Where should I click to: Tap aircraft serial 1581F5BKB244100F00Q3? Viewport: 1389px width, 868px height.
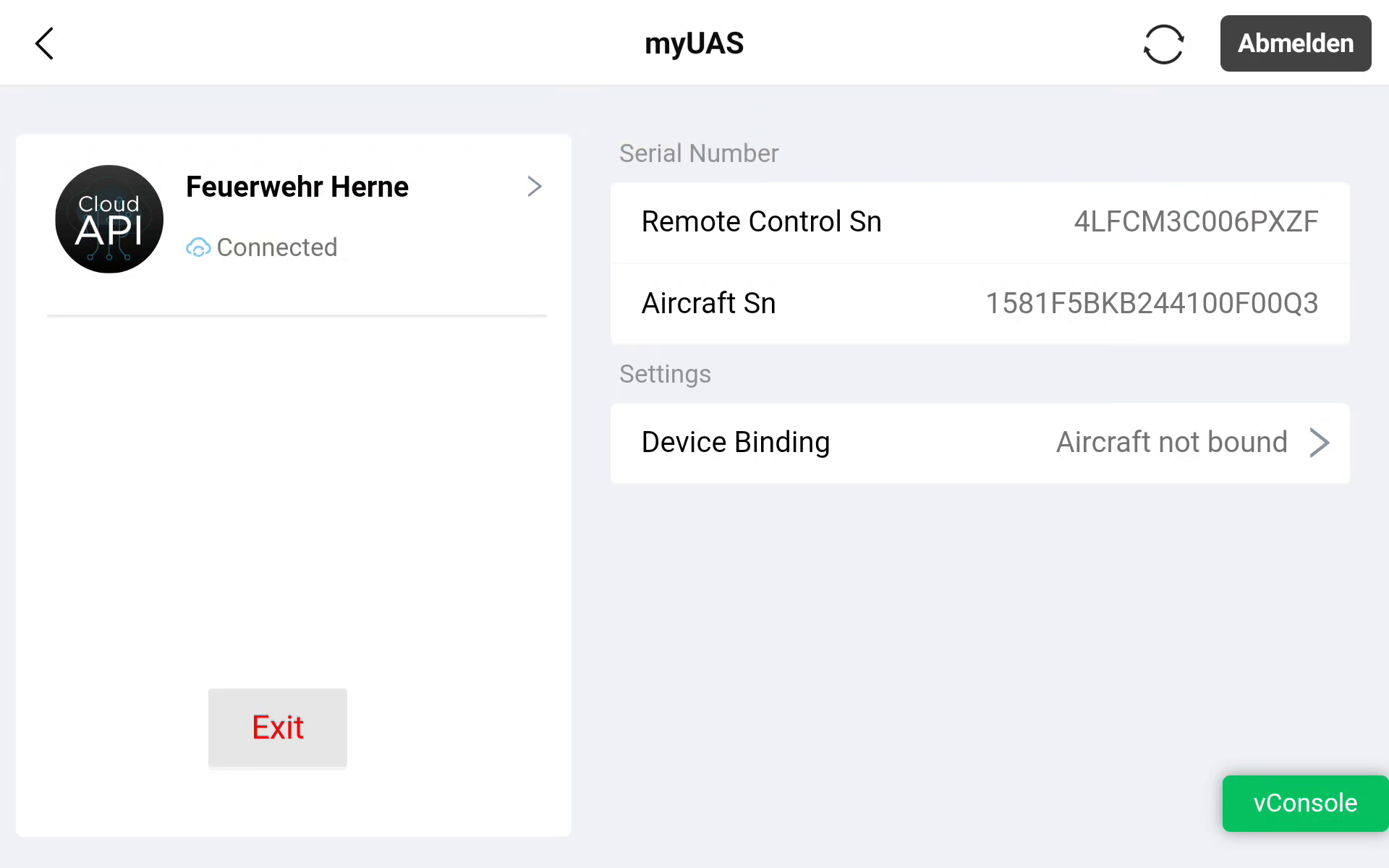click(x=1152, y=304)
